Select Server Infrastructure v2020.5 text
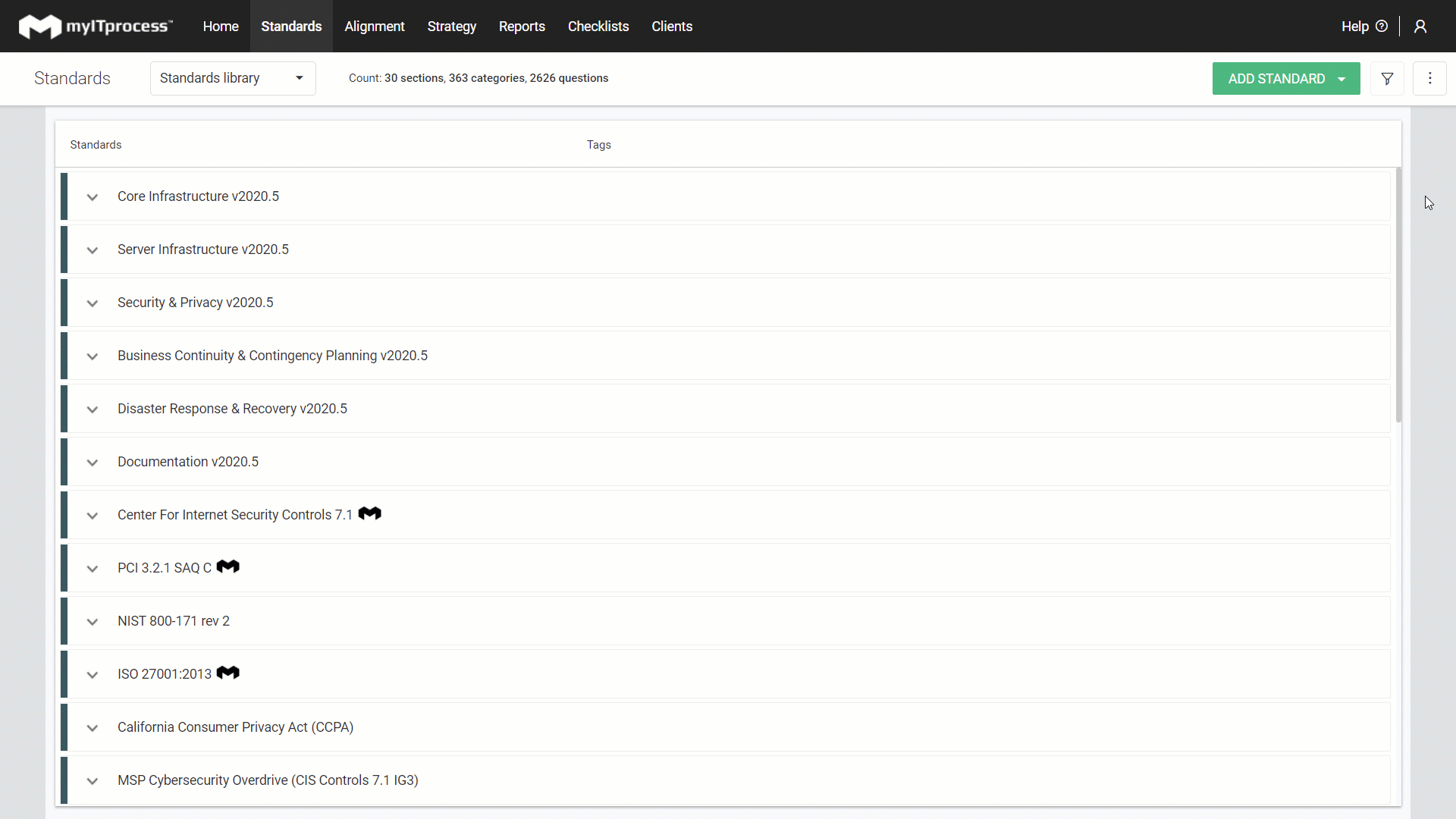The image size is (1456, 819). pos(203,249)
